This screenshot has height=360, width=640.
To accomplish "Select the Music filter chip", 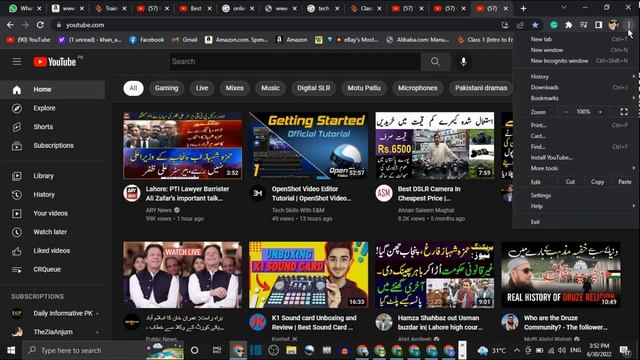I will (270, 88).
